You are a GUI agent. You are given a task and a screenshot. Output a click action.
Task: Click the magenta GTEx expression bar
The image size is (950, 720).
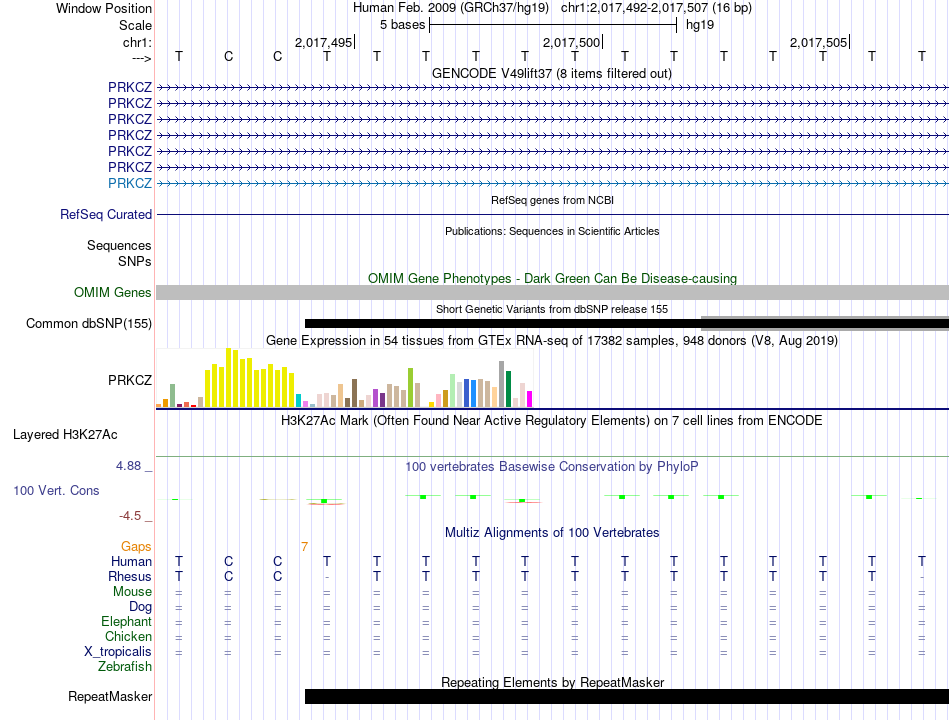(x=530, y=399)
